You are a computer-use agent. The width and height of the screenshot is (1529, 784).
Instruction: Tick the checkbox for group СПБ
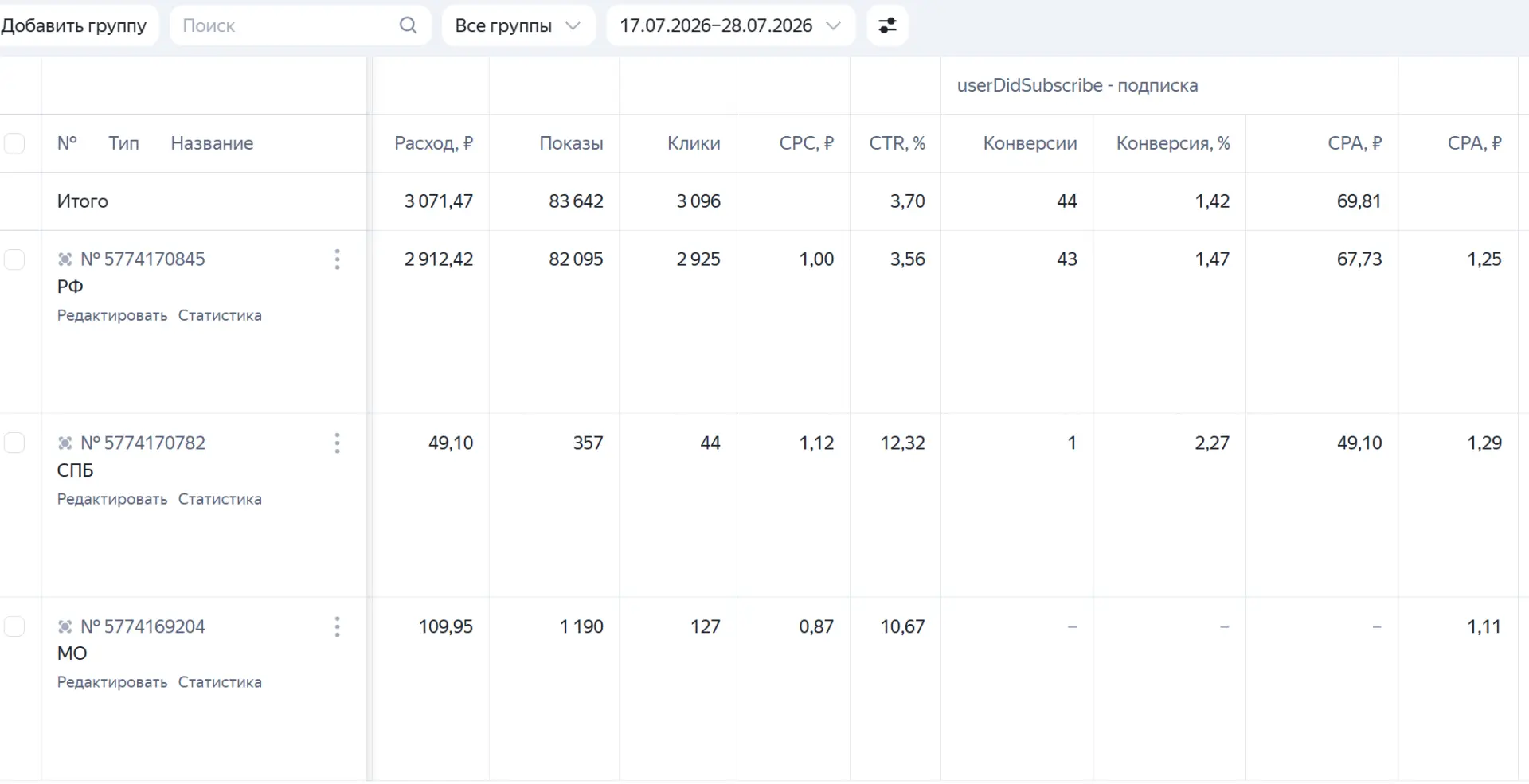pyautogui.click(x=14, y=443)
